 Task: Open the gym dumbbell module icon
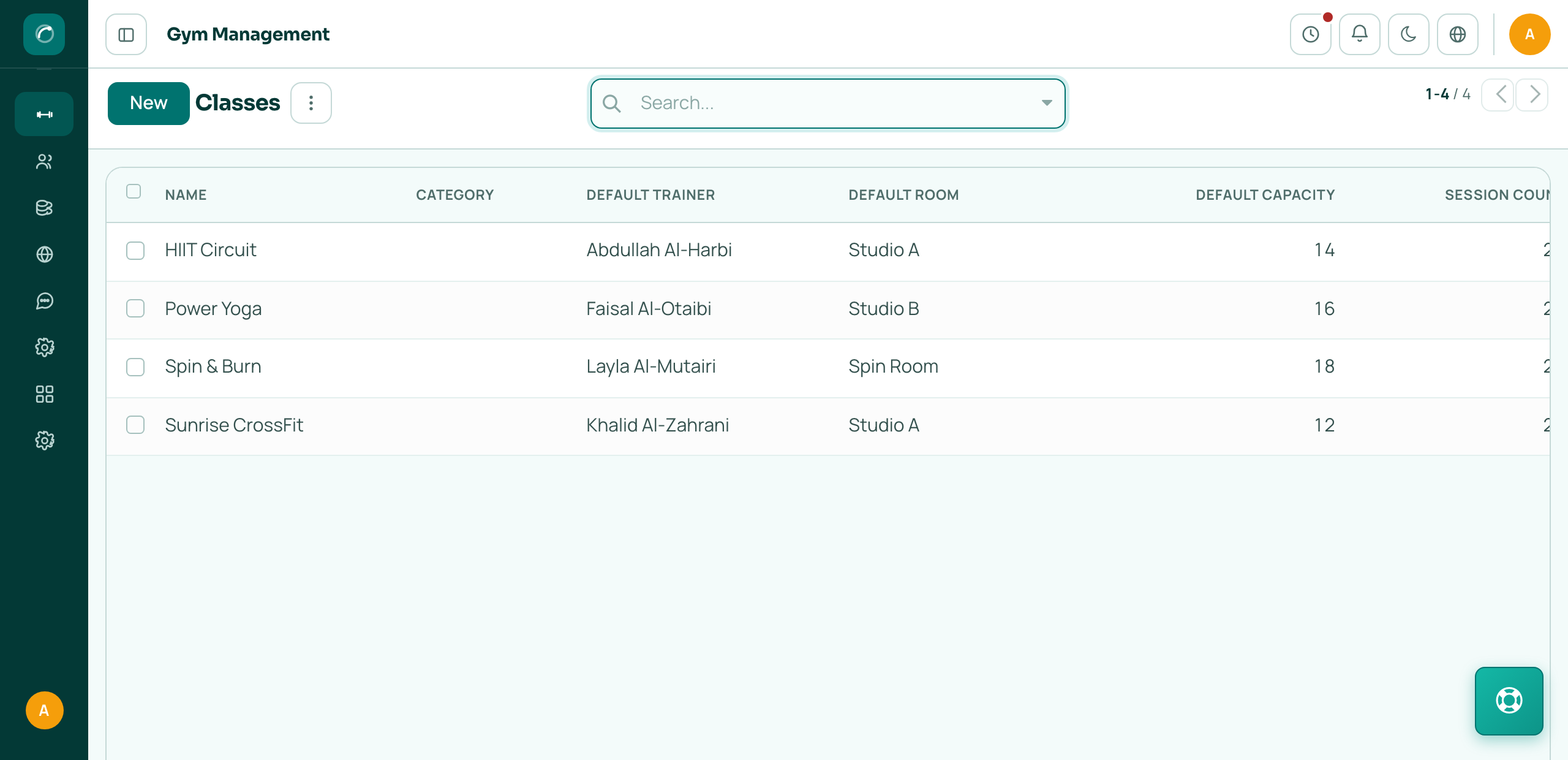point(44,114)
